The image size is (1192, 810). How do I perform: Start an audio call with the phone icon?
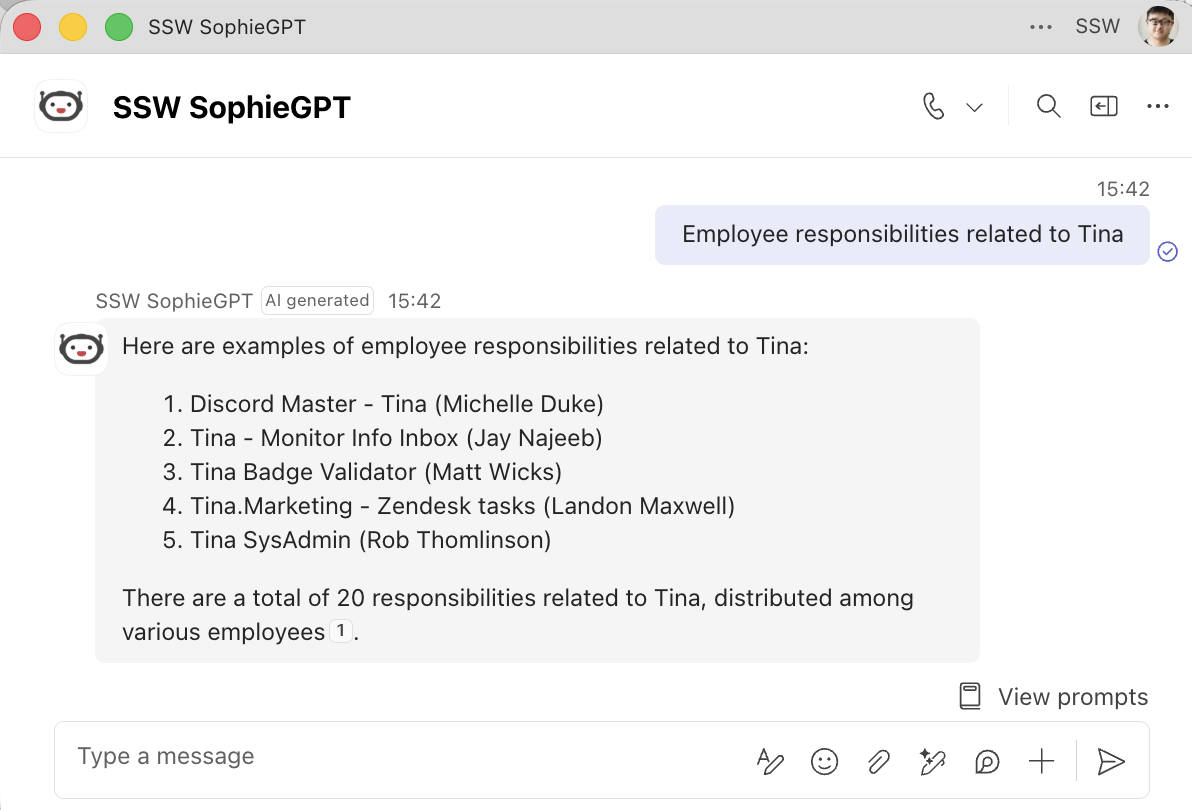(934, 106)
